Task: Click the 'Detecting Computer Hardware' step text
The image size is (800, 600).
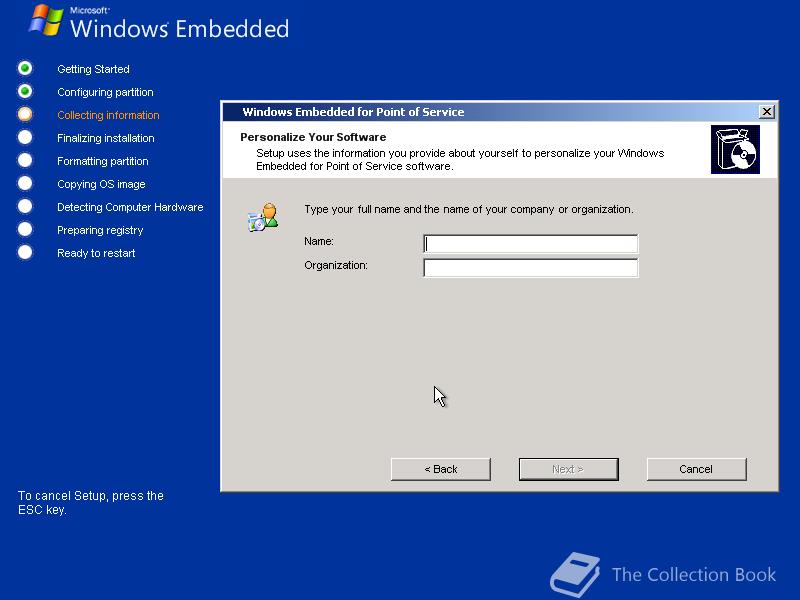Action: [x=130, y=207]
